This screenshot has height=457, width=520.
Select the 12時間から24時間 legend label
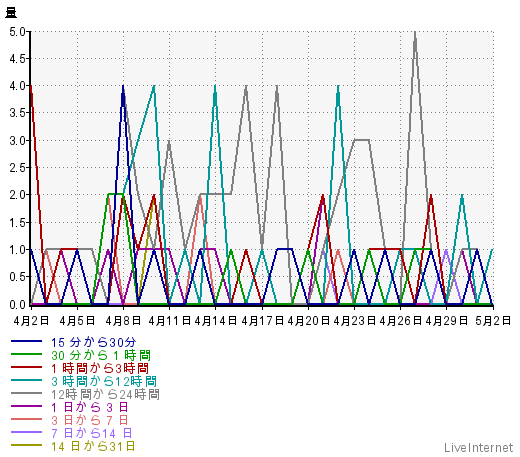pos(105,394)
